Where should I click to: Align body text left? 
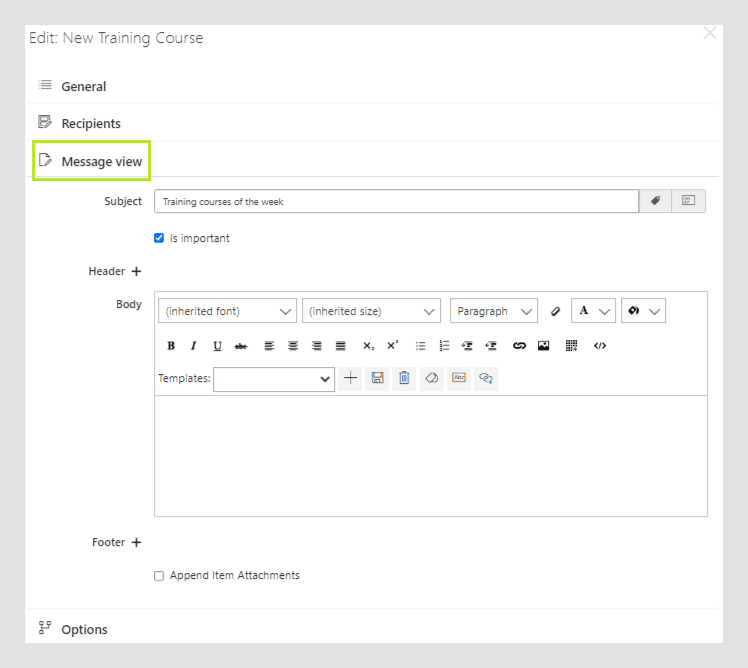[x=269, y=346]
